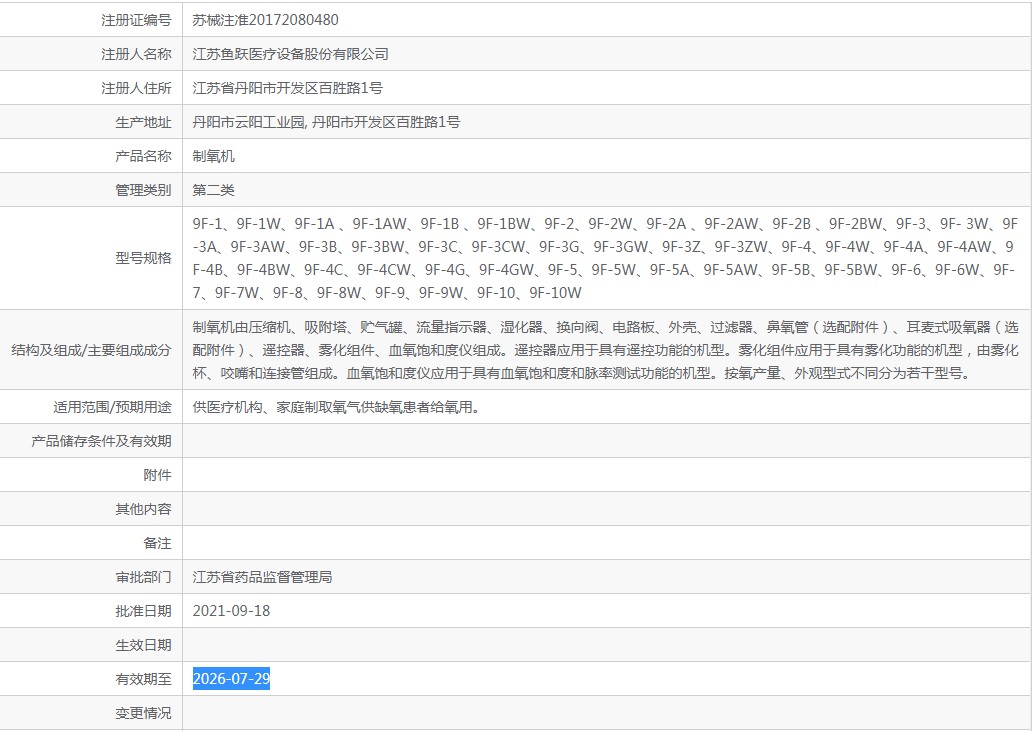
Task: Click the structure description starting 制氧机由压缩机
Action: coord(606,350)
